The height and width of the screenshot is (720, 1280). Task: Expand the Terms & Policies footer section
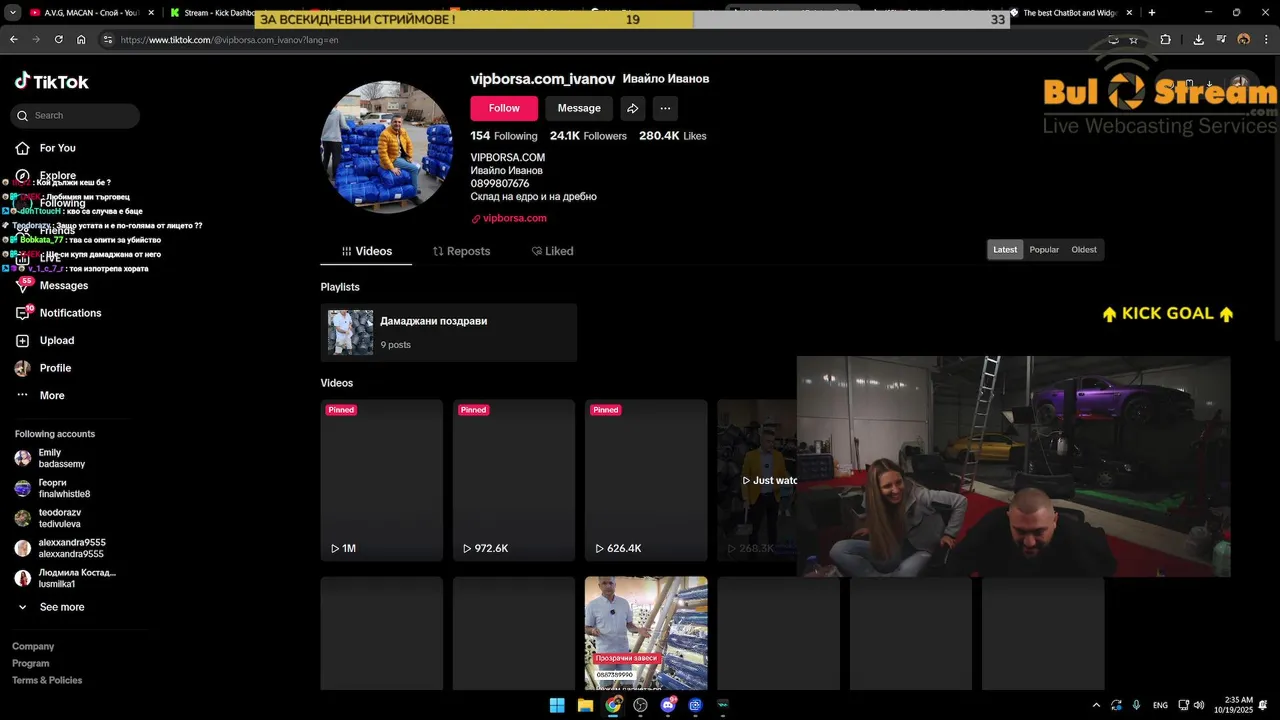click(47, 680)
